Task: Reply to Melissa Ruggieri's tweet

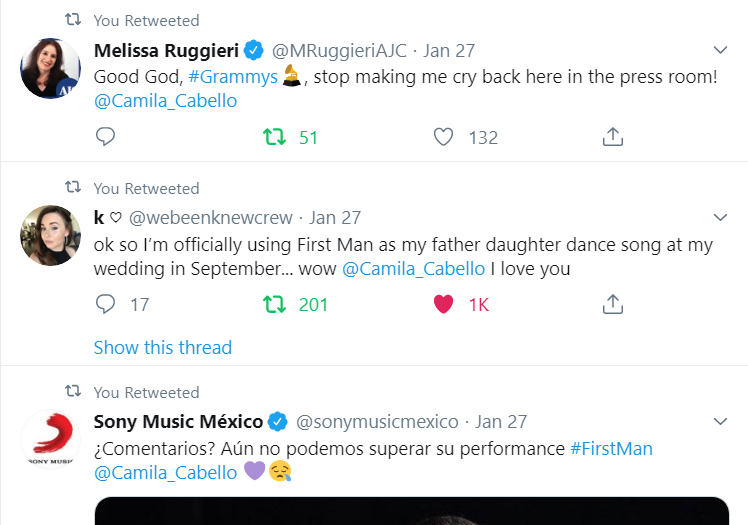Action: pos(105,137)
